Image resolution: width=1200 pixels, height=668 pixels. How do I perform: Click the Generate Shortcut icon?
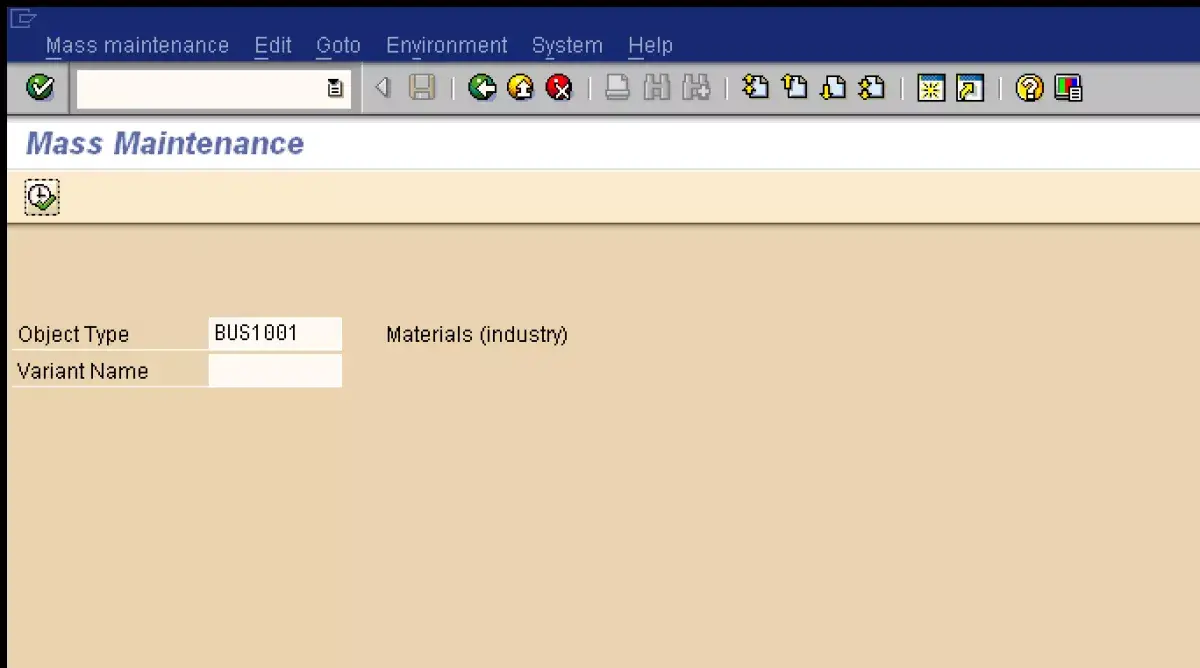970,88
